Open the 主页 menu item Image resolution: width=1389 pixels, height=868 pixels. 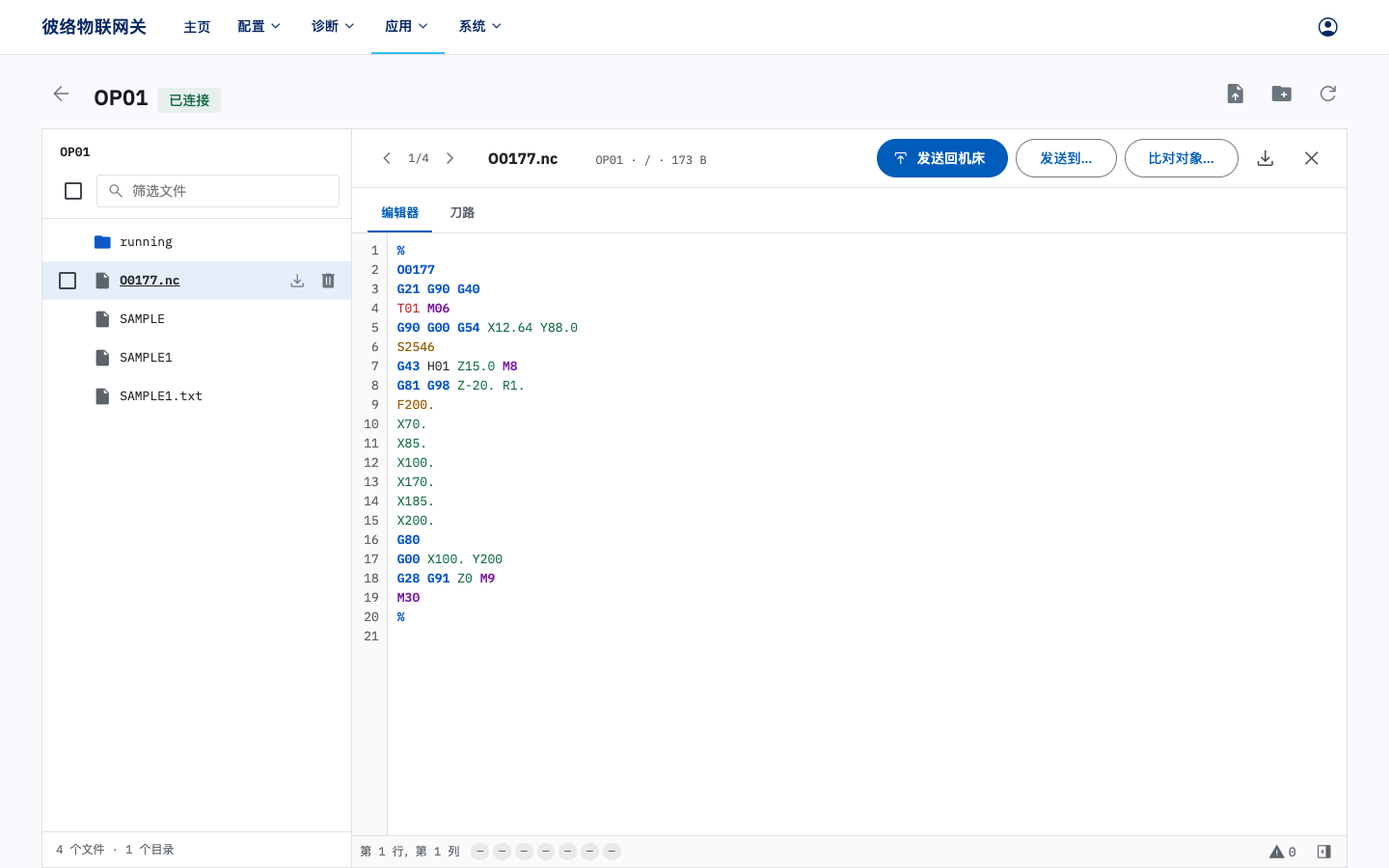(x=197, y=27)
